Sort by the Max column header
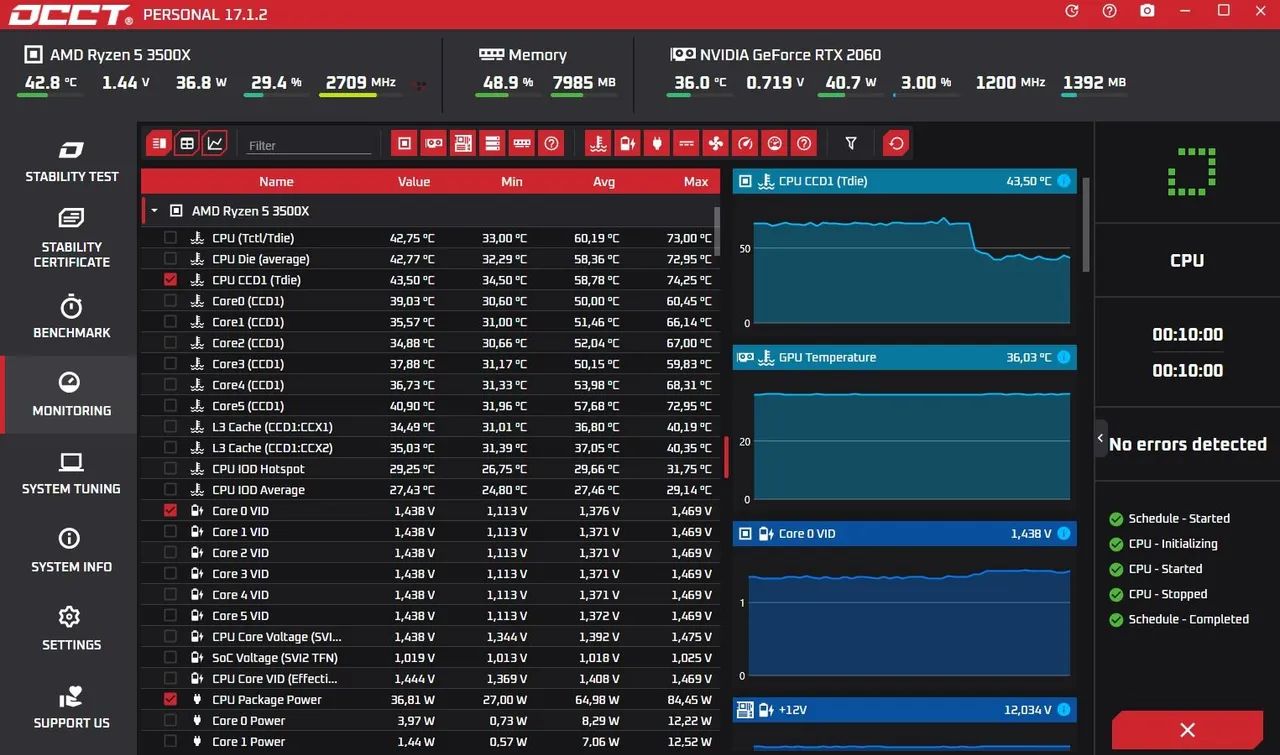This screenshot has width=1280, height=755. pyautogui.click(x=696, y=181)
